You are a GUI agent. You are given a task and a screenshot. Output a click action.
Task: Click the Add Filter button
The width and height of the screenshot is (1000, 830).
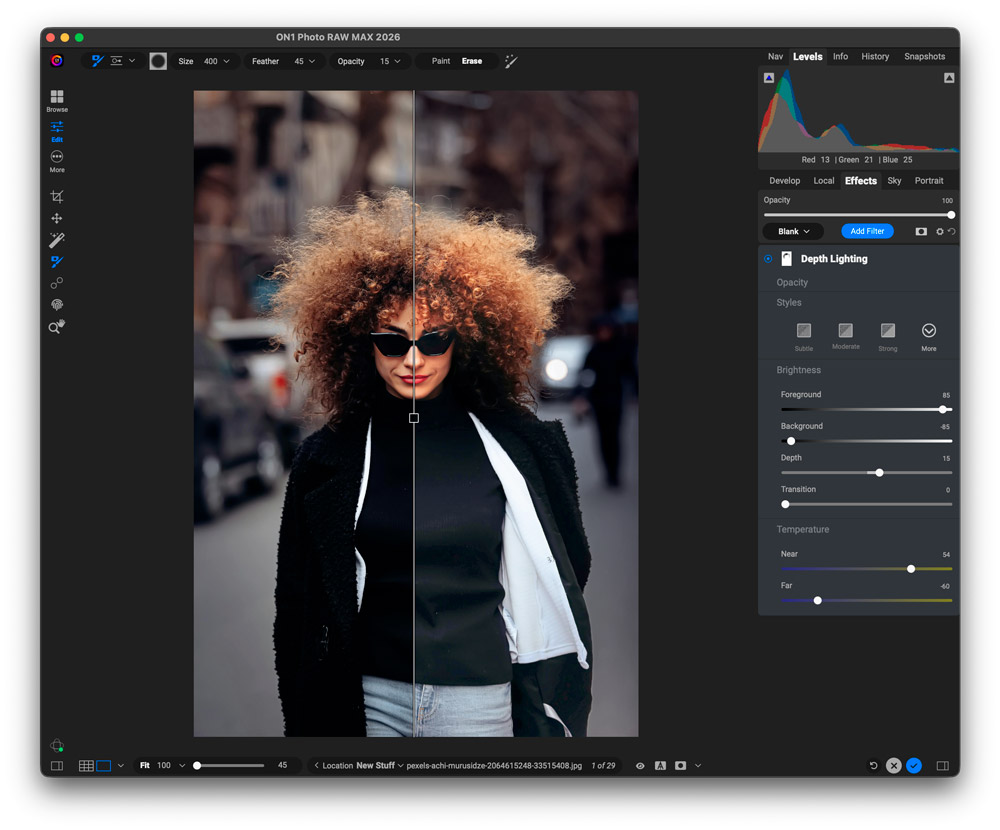click(x=867, y=231)
